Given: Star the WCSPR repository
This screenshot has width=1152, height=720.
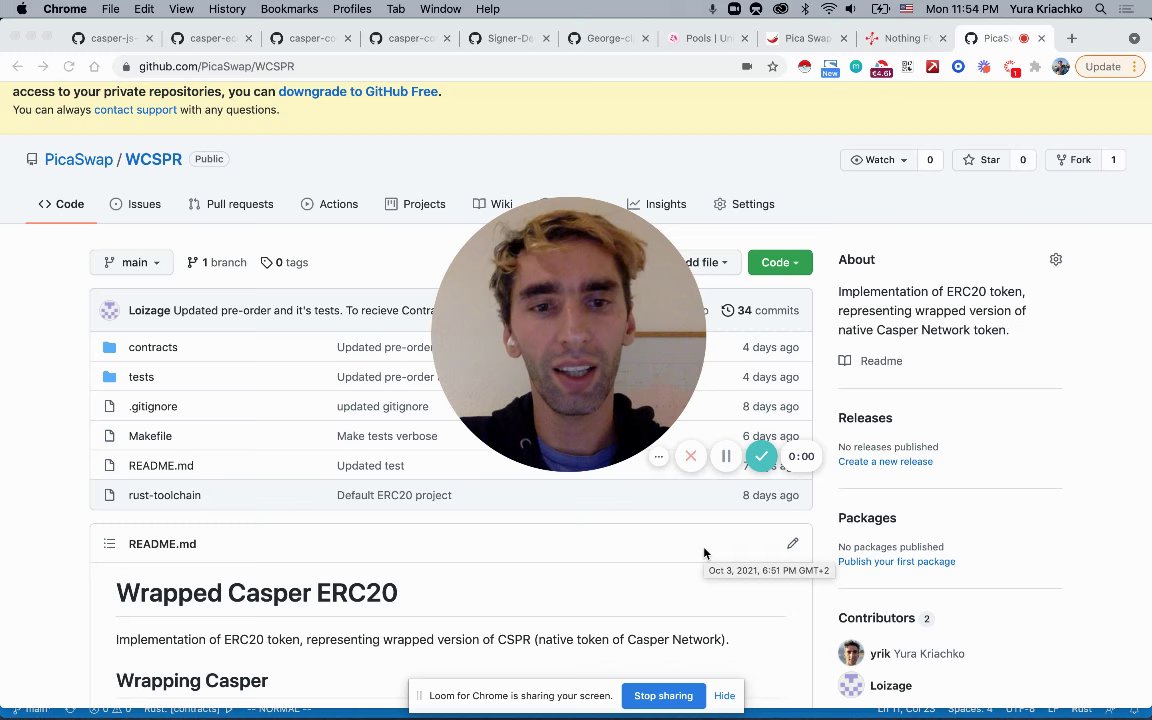Looking at the screenshot, I should 982,159.
